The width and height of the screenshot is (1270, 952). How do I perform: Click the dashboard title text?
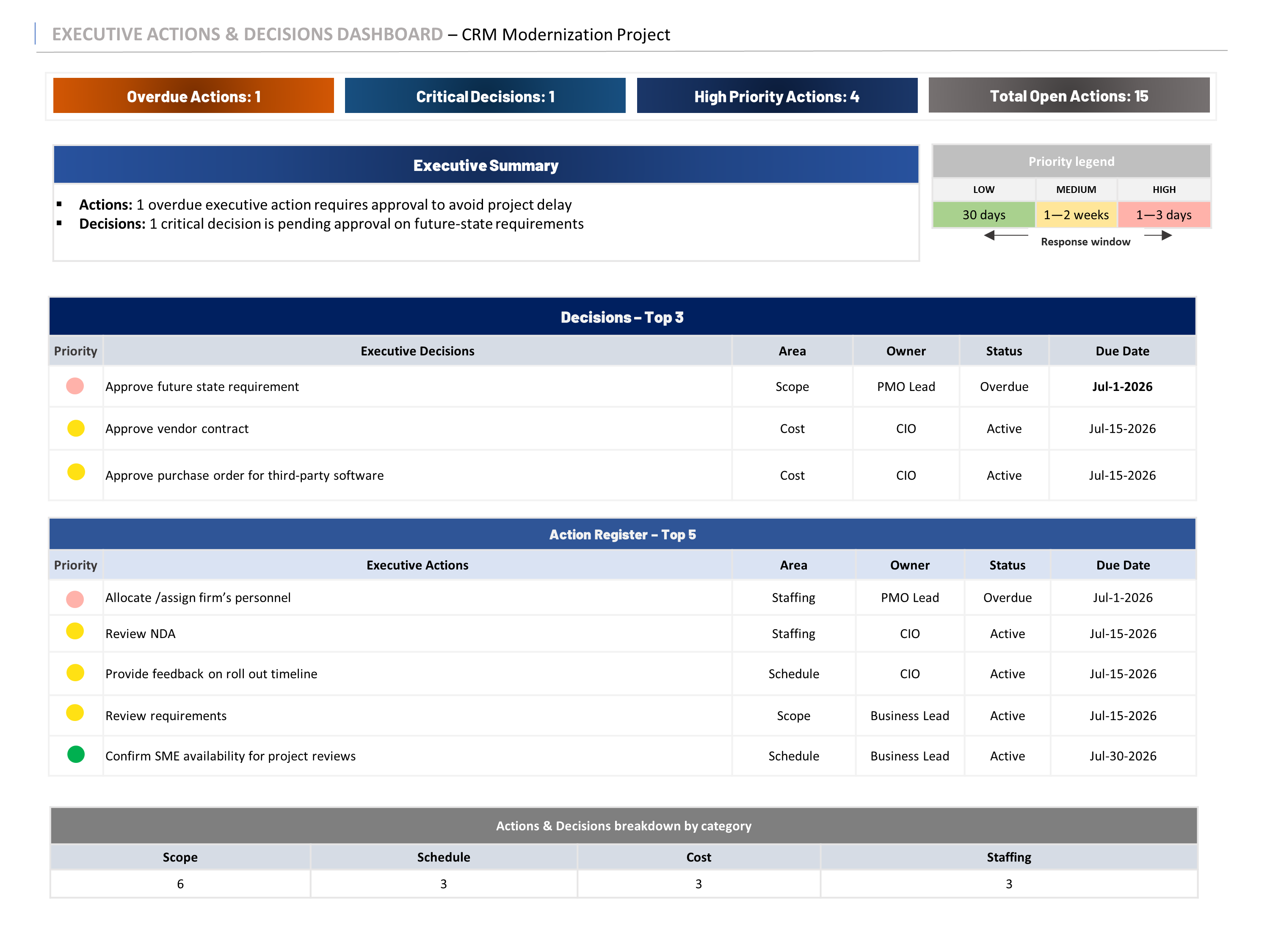(361, 34)
